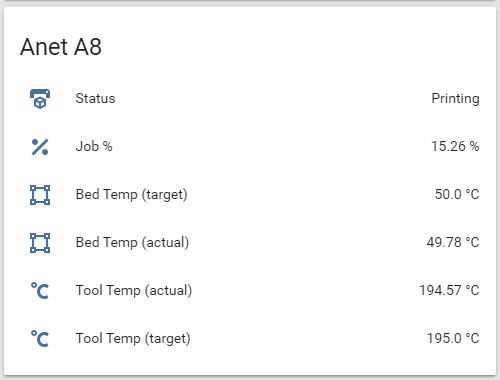Click the Printing status value
This screenshot has width=500, height=380.
point(455,99)
